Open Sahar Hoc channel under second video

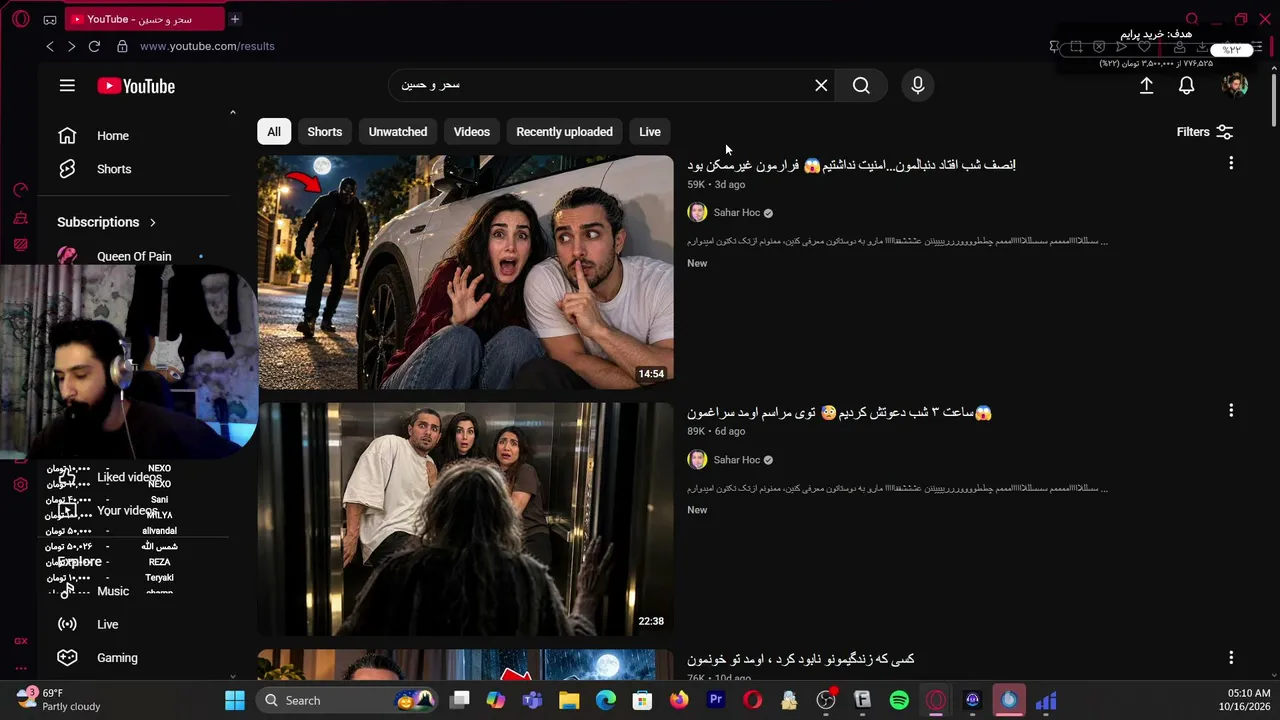tap(737, 460)
